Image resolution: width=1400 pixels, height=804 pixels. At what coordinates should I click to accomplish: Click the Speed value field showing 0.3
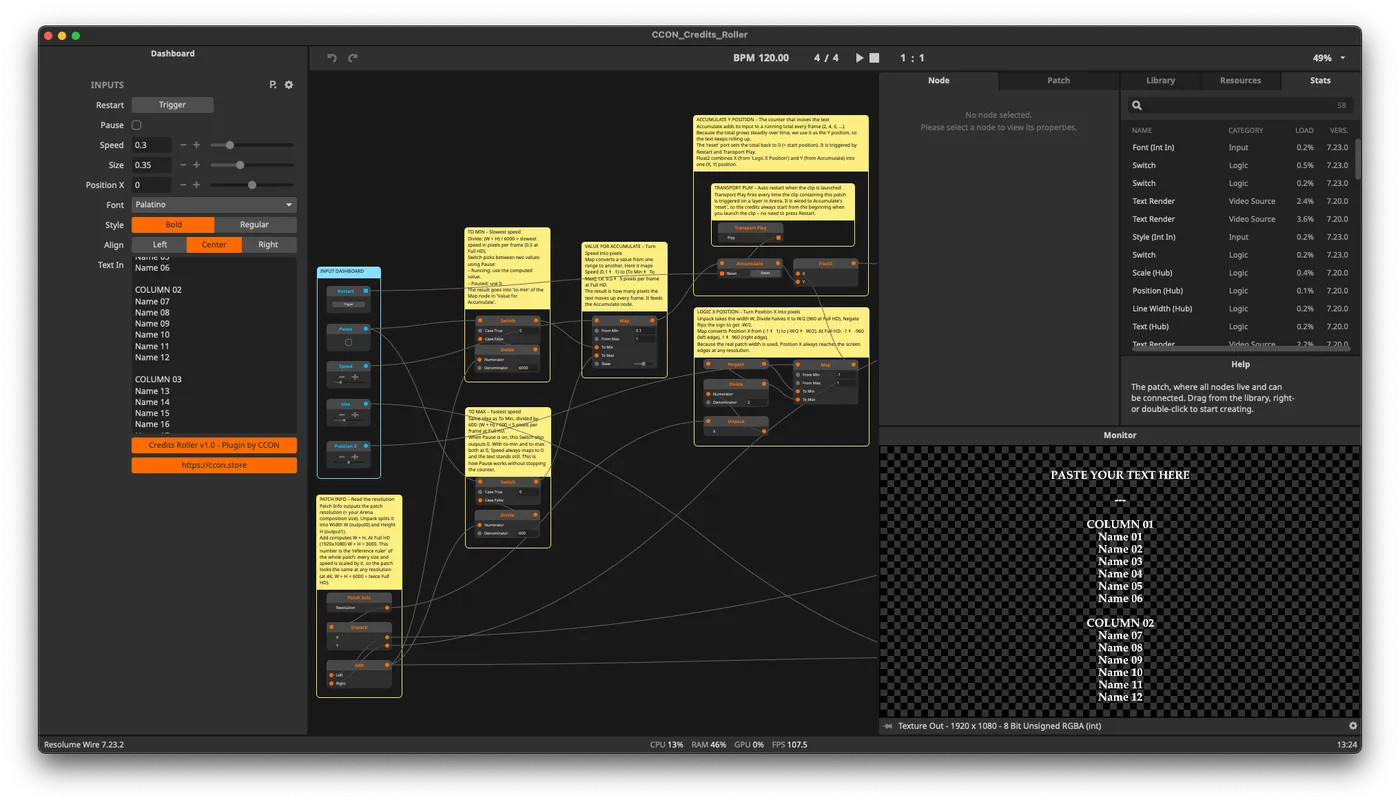pos(152,145)
